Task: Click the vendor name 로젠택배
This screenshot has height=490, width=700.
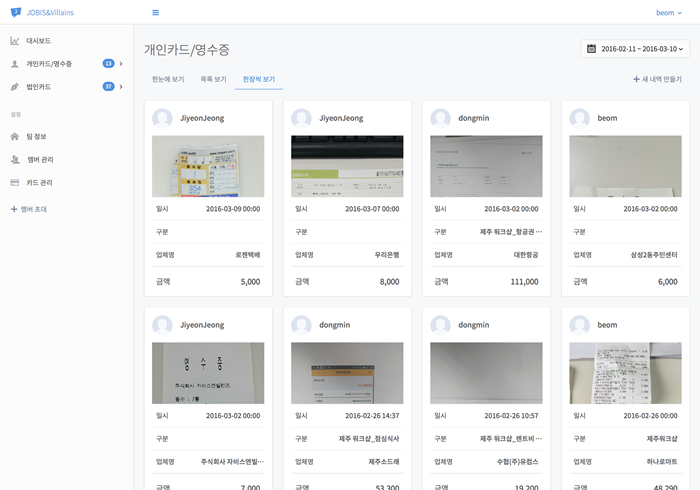Action: click(248, 255)
